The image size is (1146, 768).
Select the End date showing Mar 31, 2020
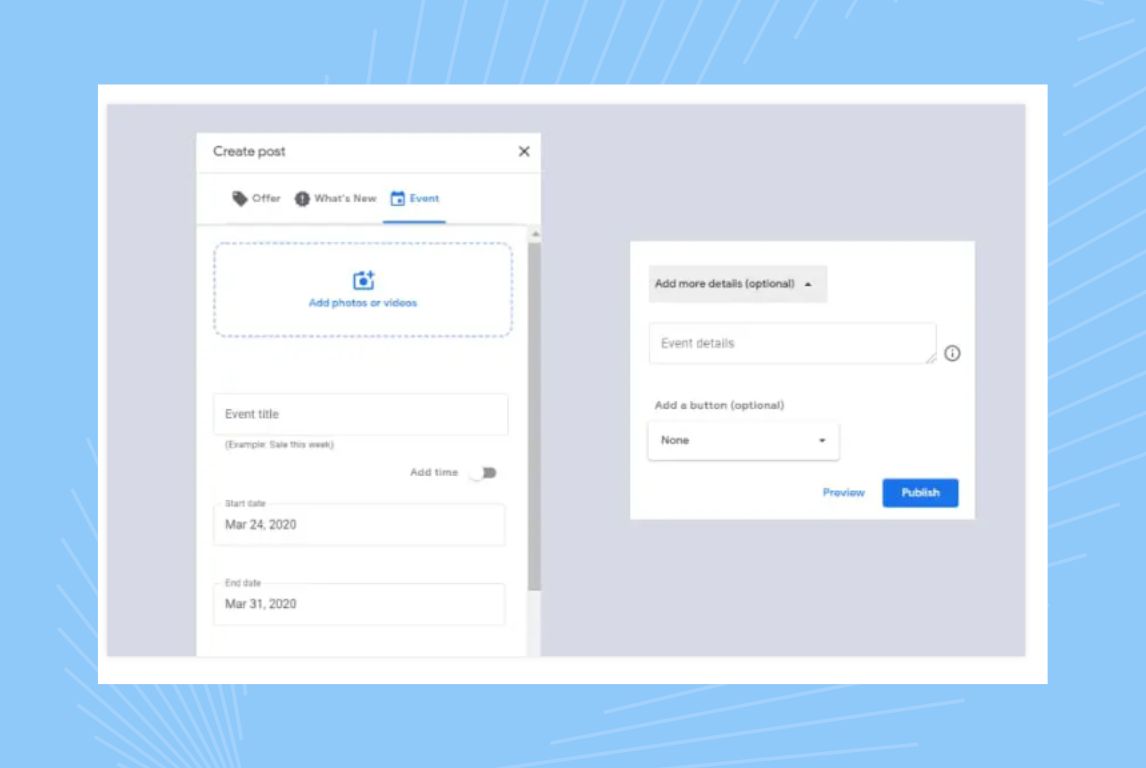[360, 604]
